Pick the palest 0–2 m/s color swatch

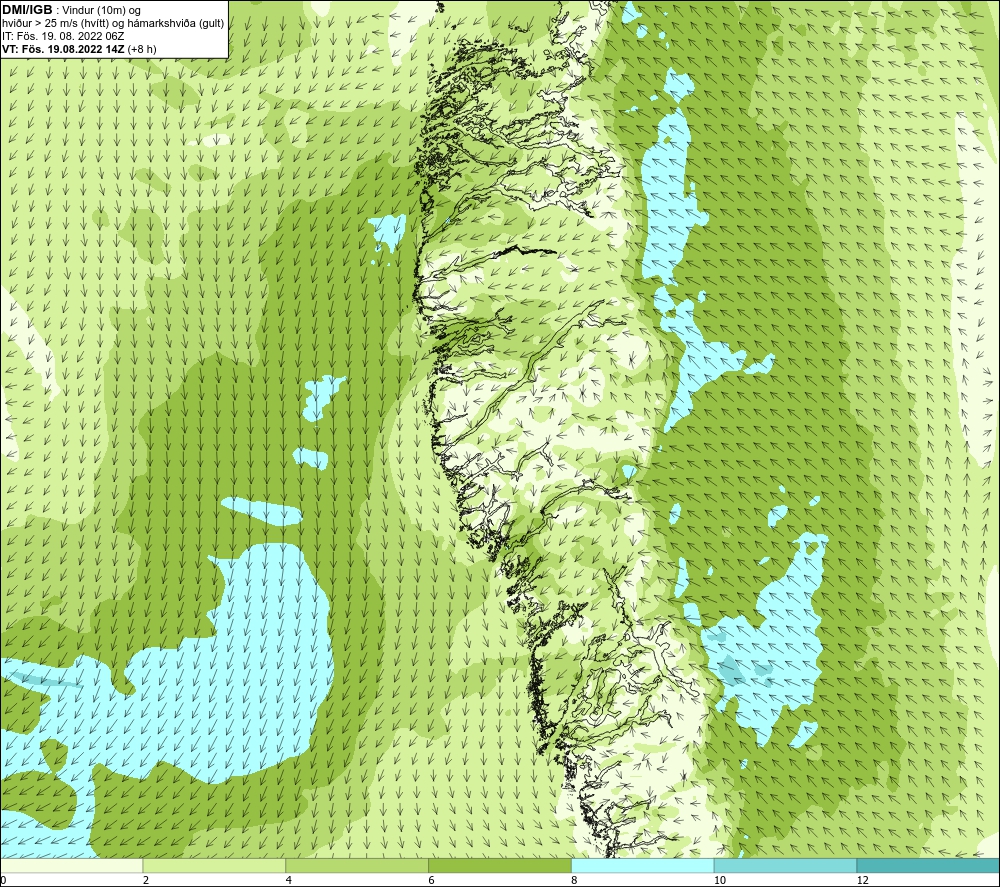coord(71,865)
